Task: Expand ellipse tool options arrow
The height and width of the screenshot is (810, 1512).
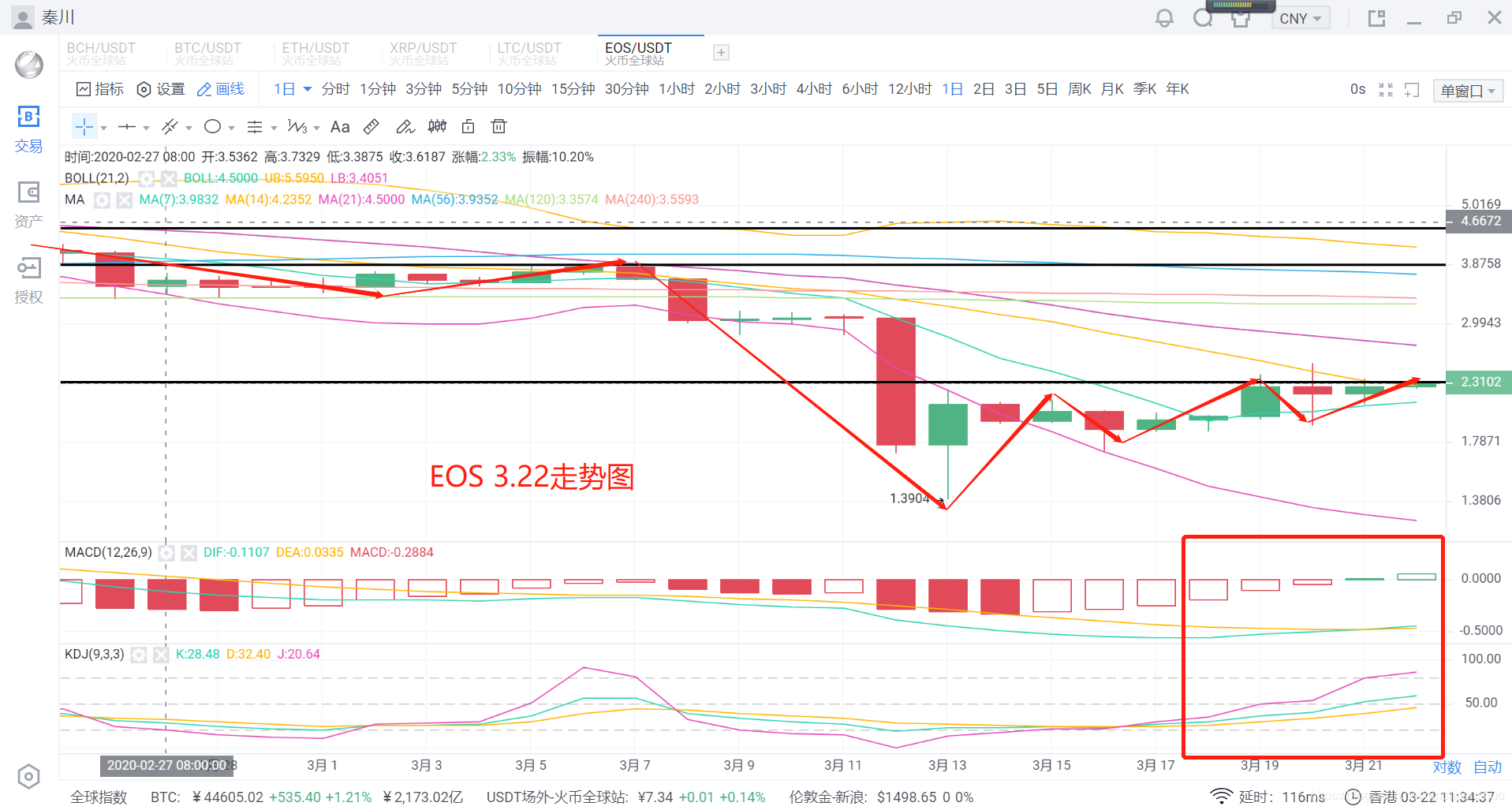Action: [x=231, y=128]
